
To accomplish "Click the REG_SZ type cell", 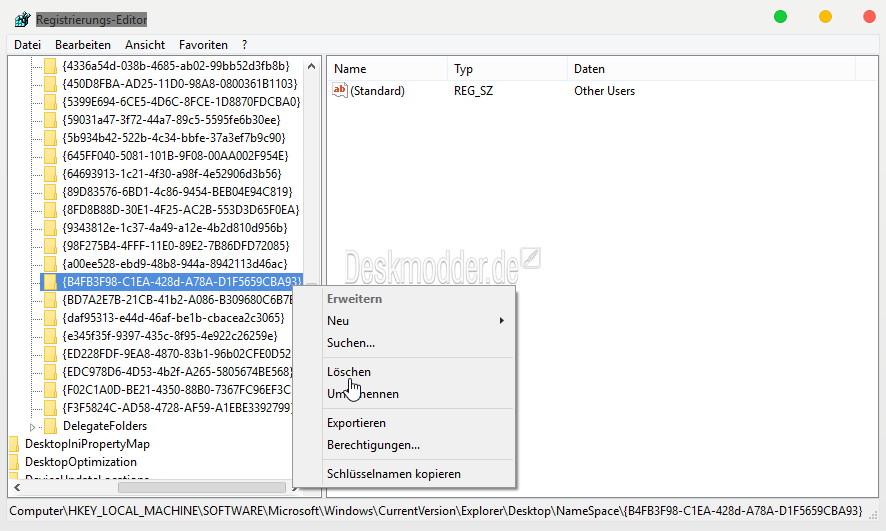I will pyautogui.click(x=474, y=91).
